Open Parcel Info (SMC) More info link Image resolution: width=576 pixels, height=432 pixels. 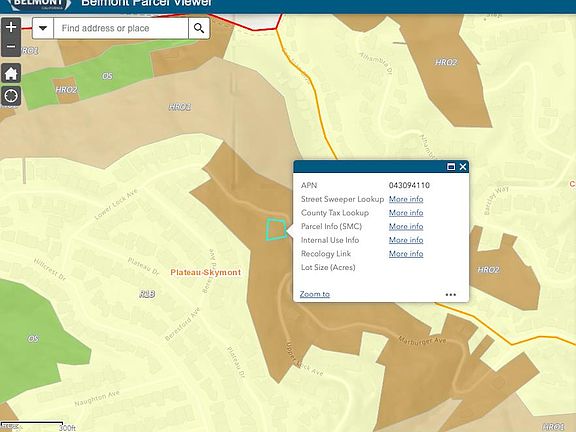[x=406, y=226]
